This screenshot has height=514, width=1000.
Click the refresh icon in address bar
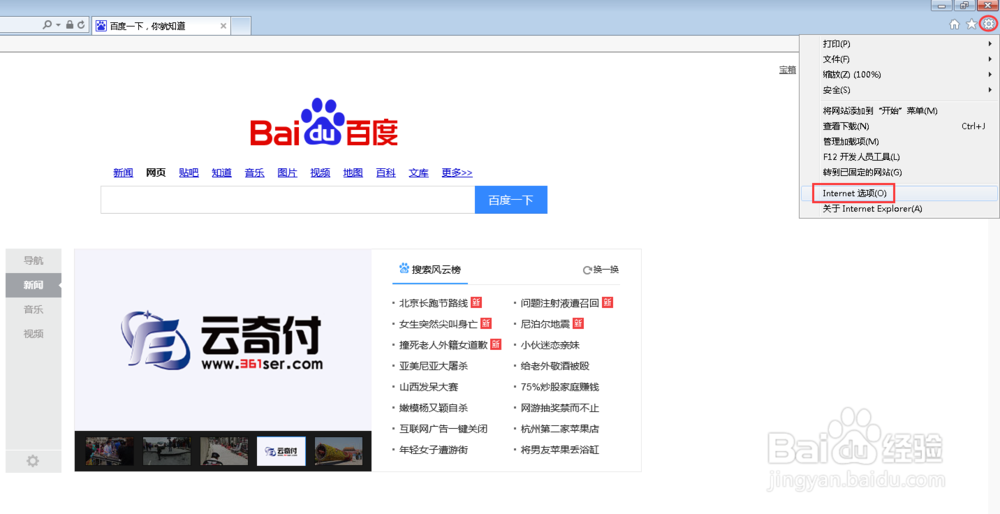[x=80, y=25]
